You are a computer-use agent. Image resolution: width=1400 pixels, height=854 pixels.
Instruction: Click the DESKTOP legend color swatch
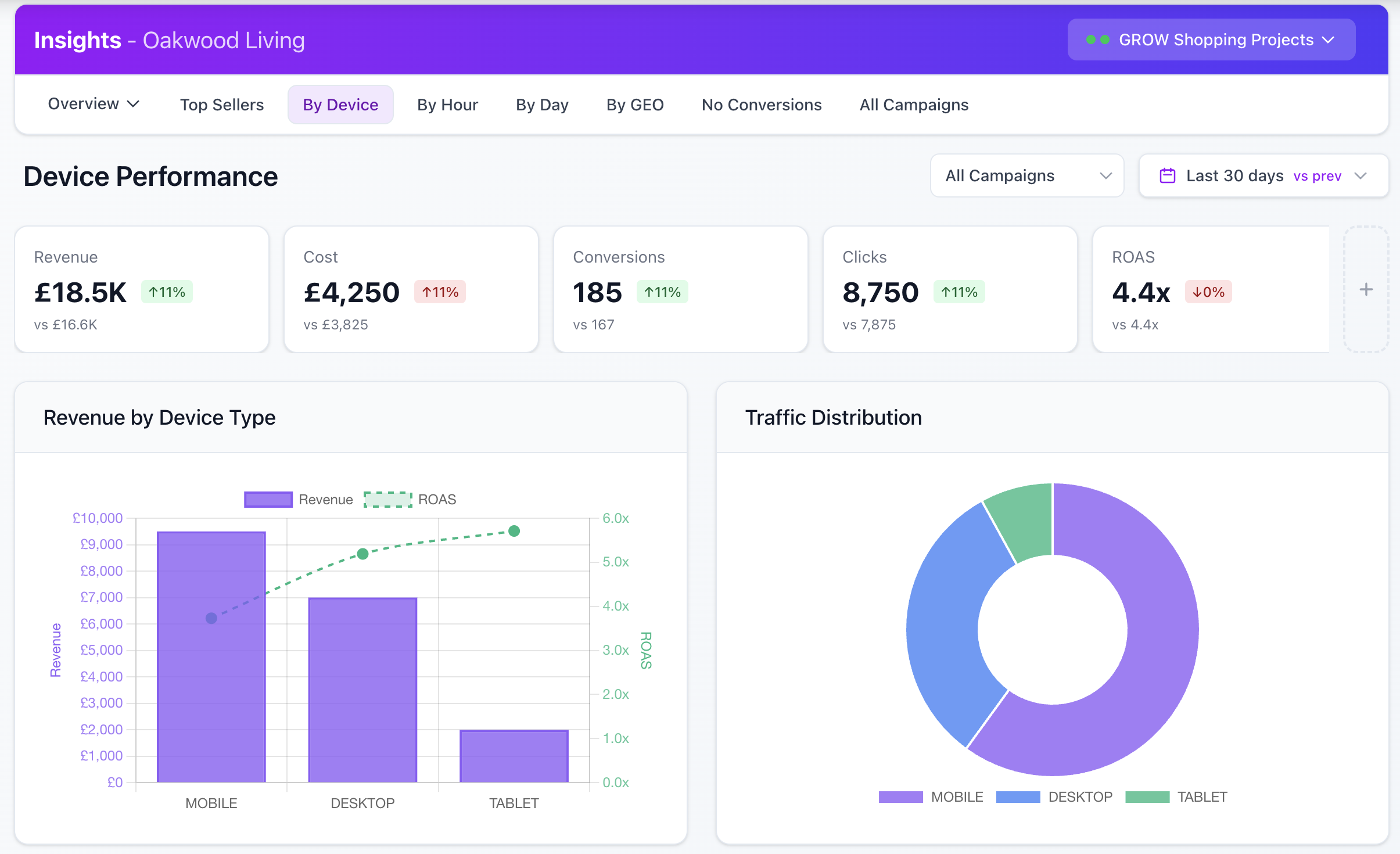(x=1017, y=797)
